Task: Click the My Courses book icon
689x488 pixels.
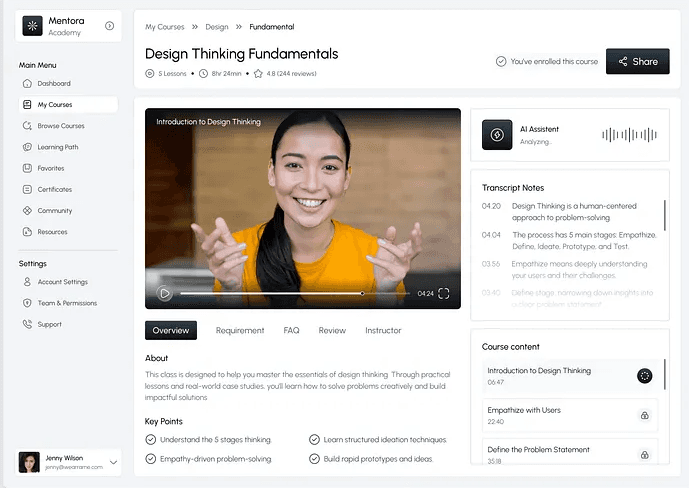Action: (27, 105)
